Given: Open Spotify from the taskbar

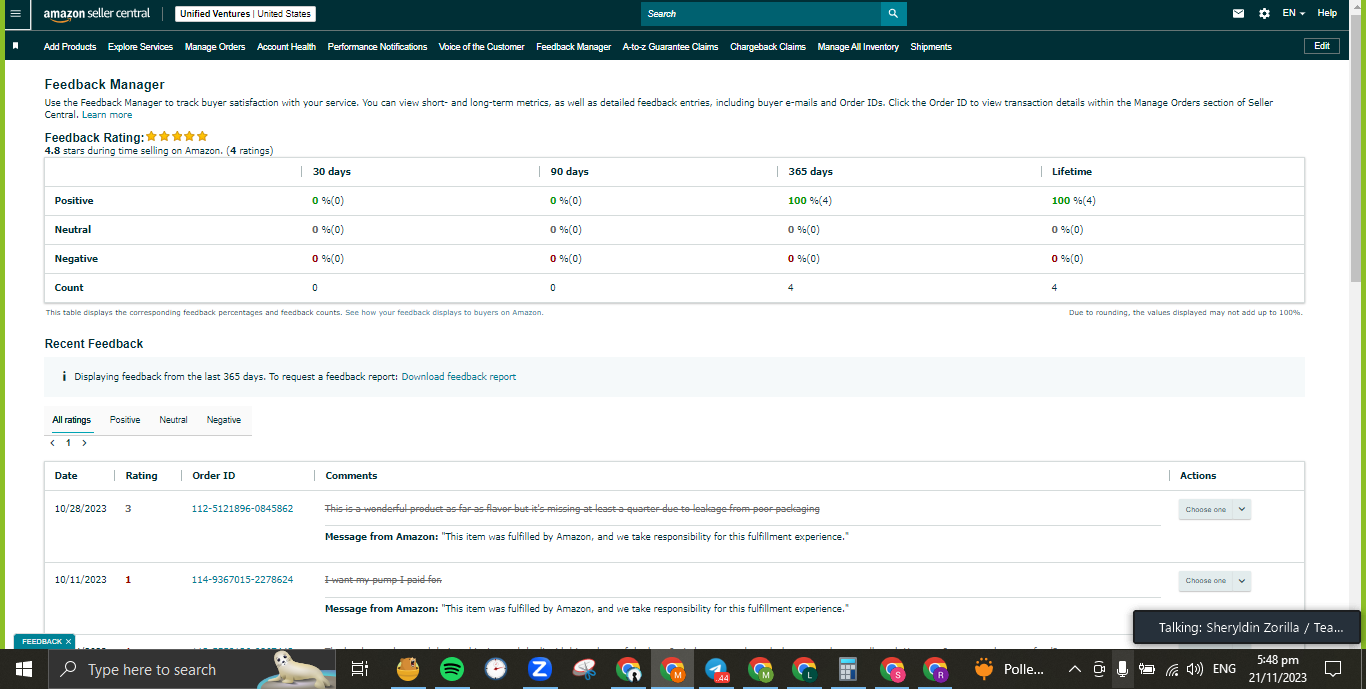Looking at the screenshot, I should tap(452, 669).
